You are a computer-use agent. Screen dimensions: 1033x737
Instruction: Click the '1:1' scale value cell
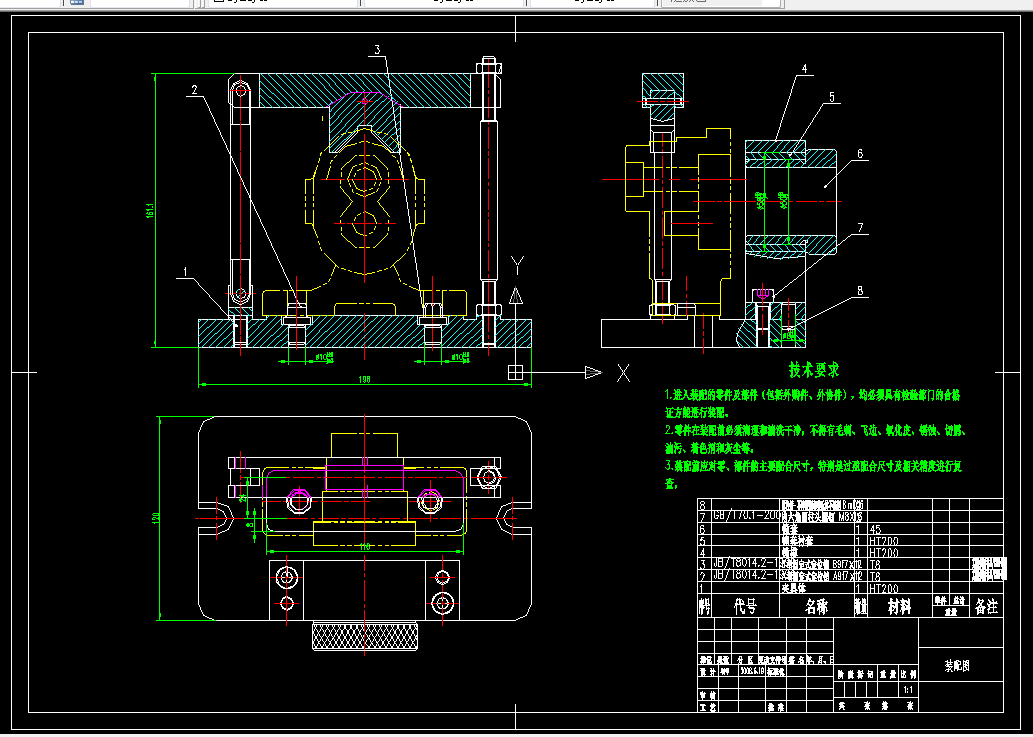[907, 690]
